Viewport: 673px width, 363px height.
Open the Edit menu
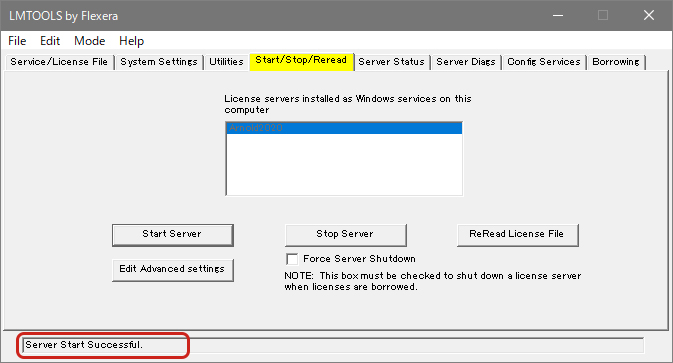click(50, 41)
